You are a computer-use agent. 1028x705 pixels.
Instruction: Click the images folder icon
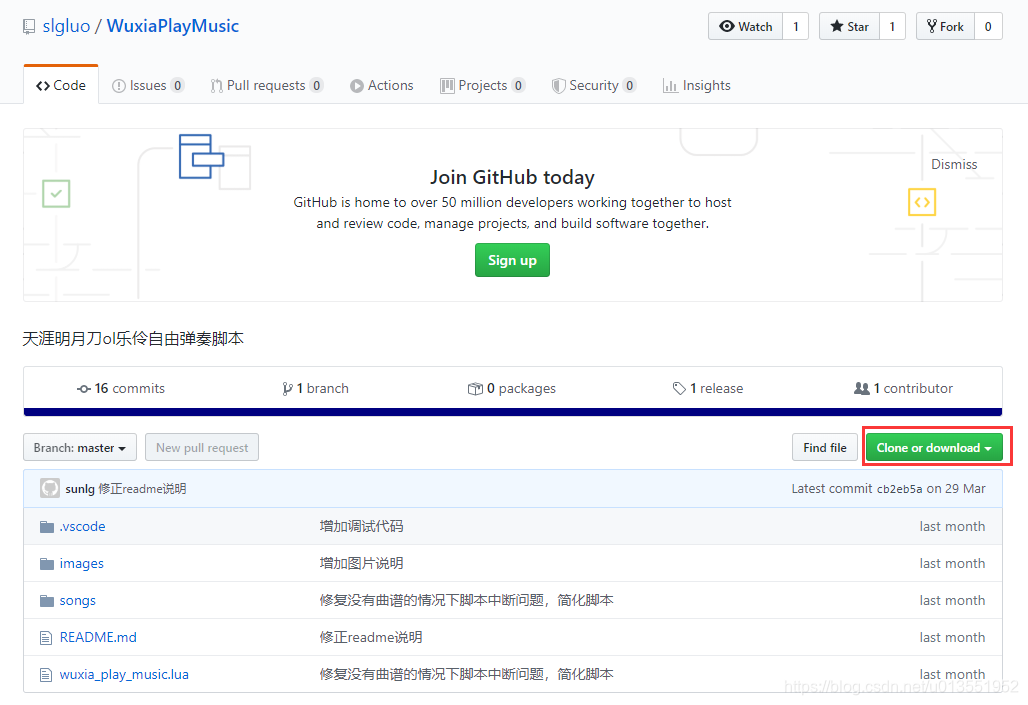[x=47, y=564]
